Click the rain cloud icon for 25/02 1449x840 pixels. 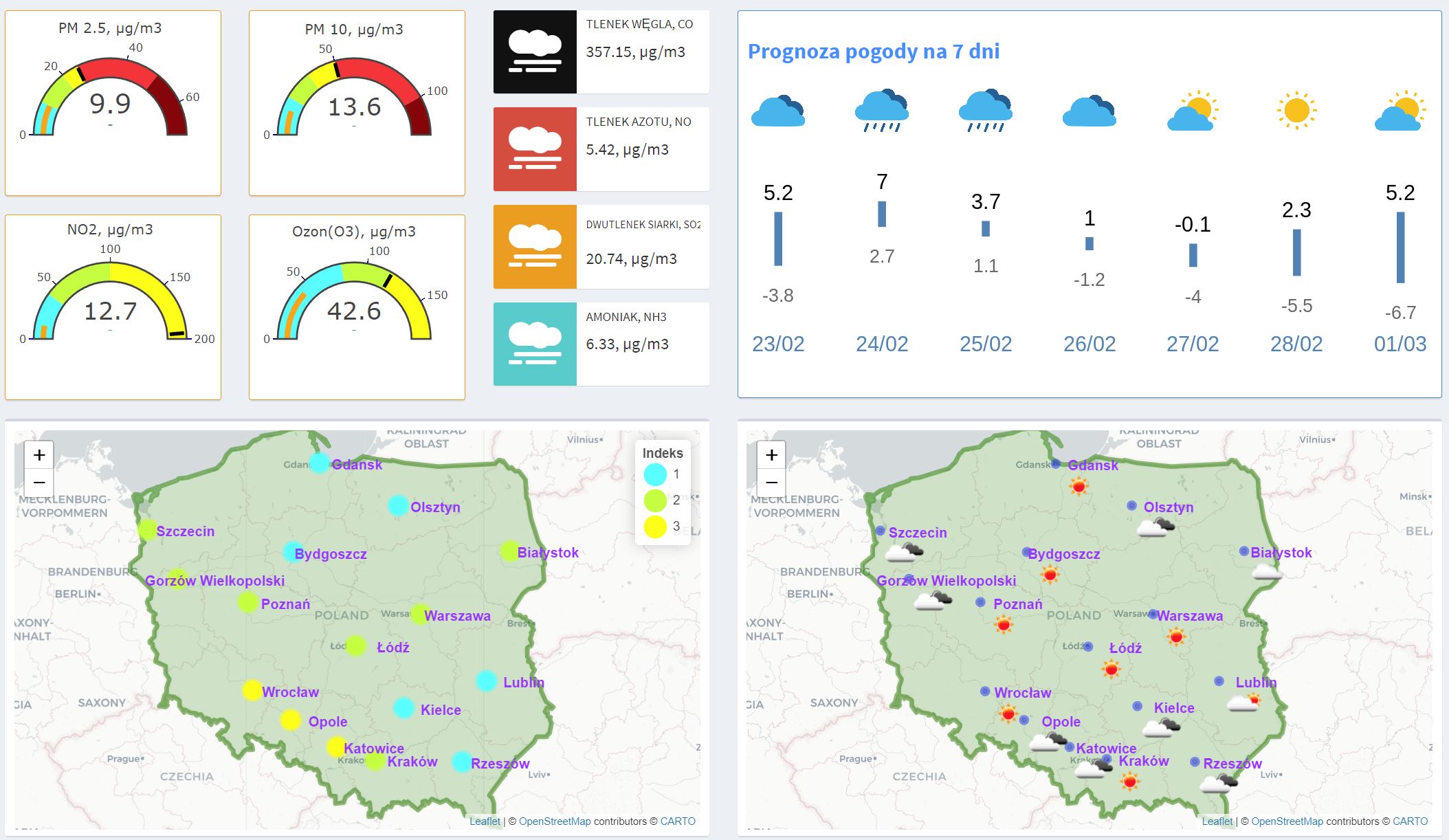pyautogui.click(x=986, y=110)
